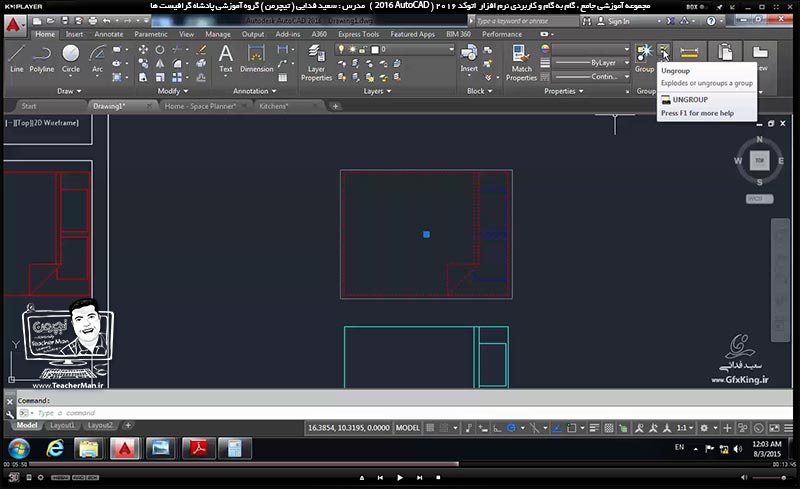Viewport: 800px width, 489px height.
Task: Choose the Move tool in Modify
Action: pyautogui.click(x=143, y=50)
